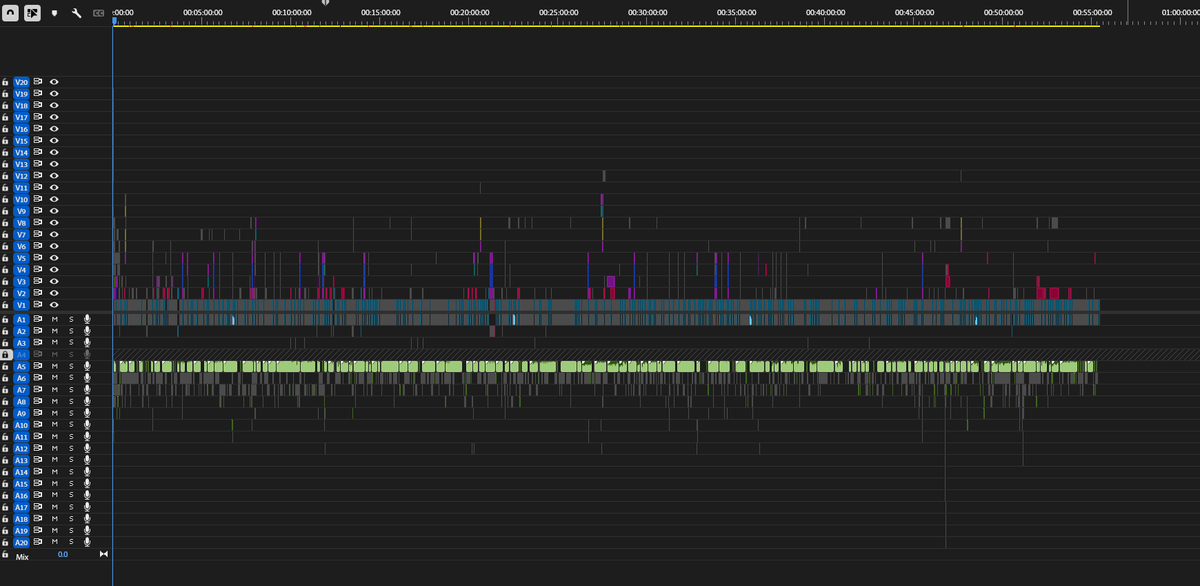Click the keyframe navigator icon on the Mix track
The image size is (1200, 586).
click(x=104, y=553)
